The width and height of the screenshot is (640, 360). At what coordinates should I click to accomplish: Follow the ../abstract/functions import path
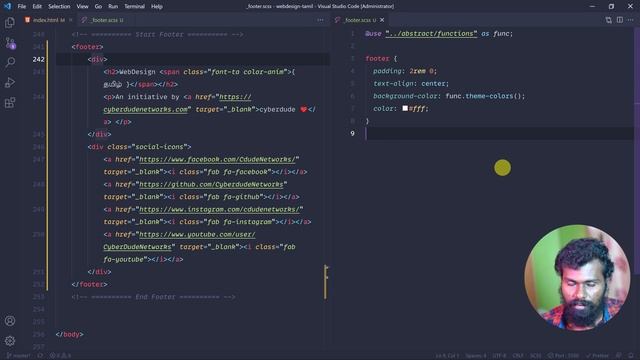tap(431, 33)
